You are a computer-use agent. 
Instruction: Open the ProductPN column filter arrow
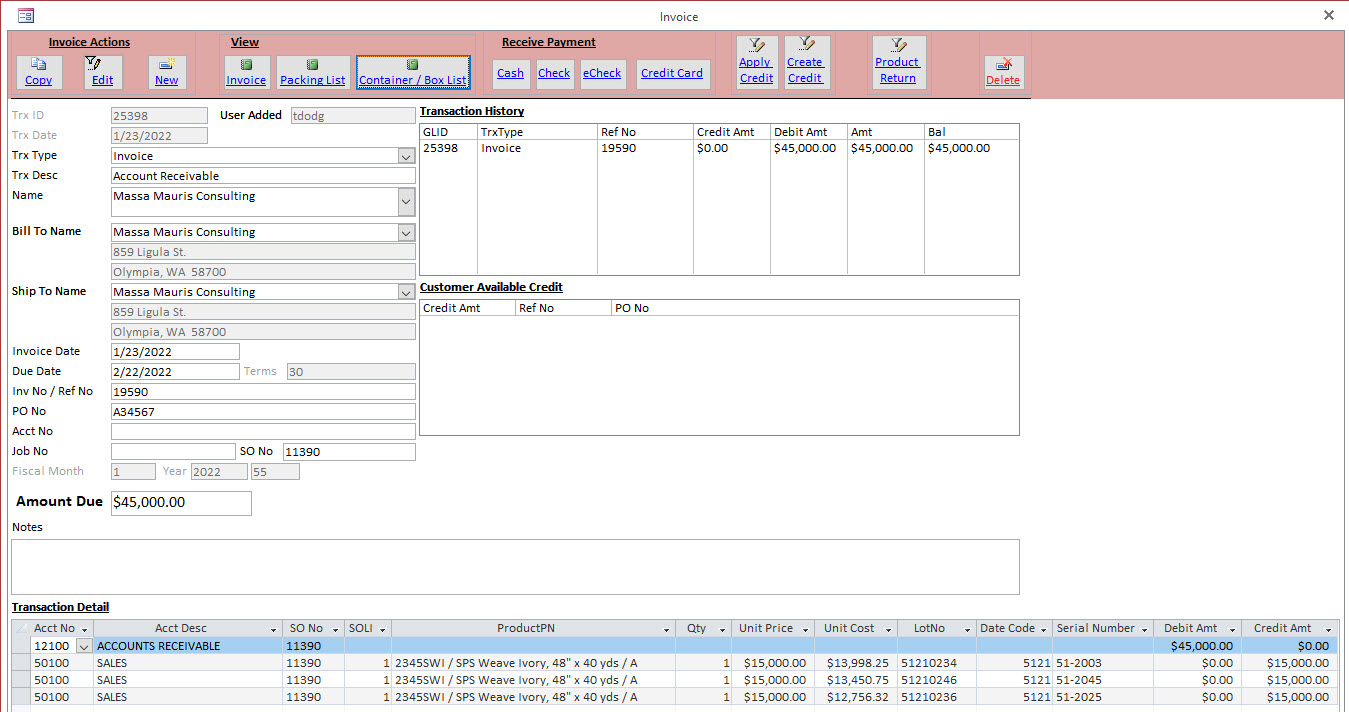click(x=667, y=629)
